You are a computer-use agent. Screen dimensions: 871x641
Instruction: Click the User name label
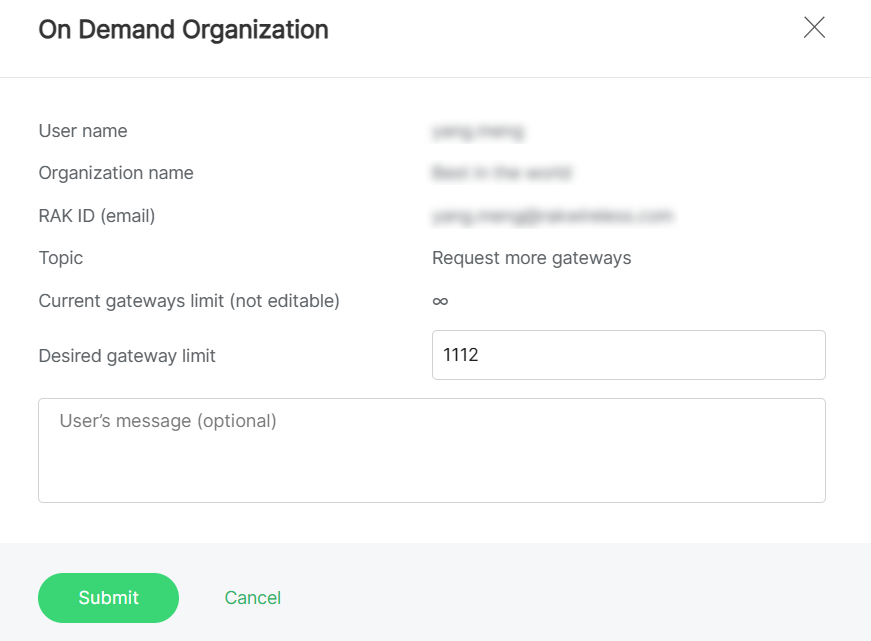point(82,131)
